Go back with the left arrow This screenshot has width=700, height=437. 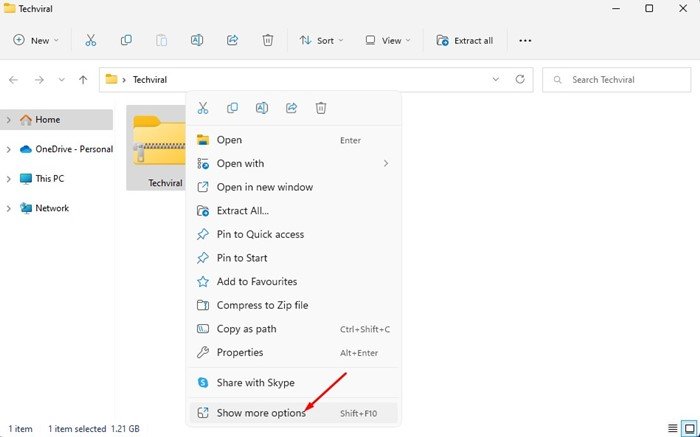coord(13,80)
